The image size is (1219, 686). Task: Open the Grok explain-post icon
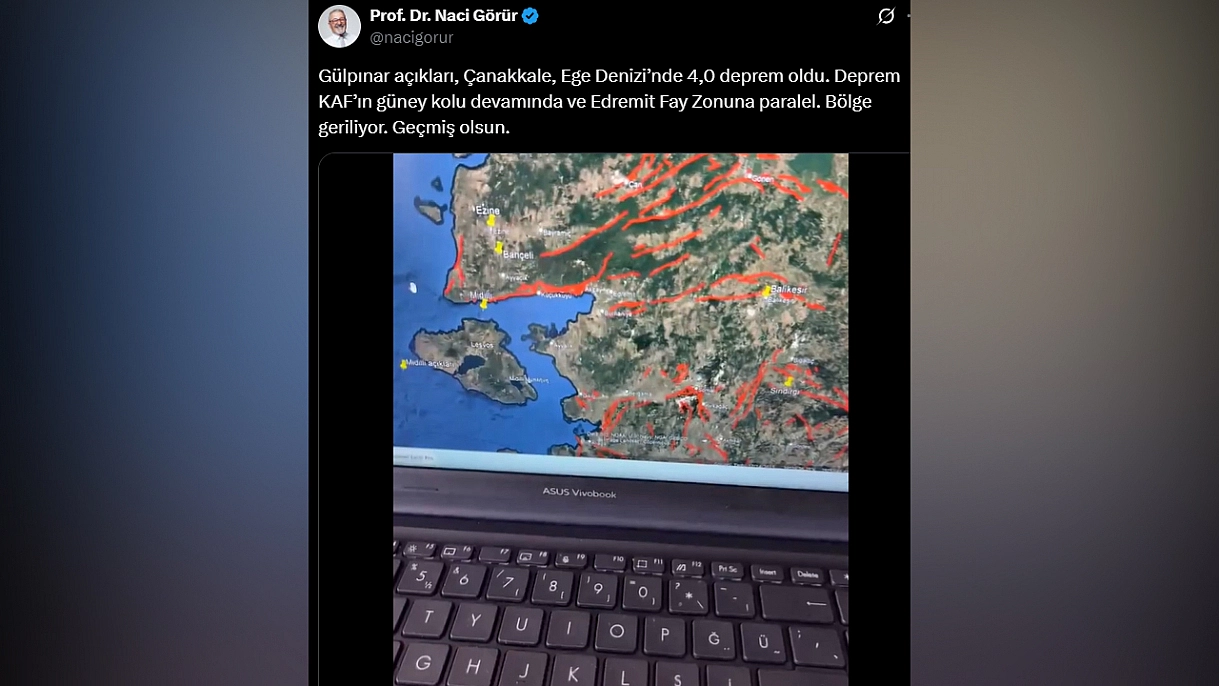[x=886, y=16]
